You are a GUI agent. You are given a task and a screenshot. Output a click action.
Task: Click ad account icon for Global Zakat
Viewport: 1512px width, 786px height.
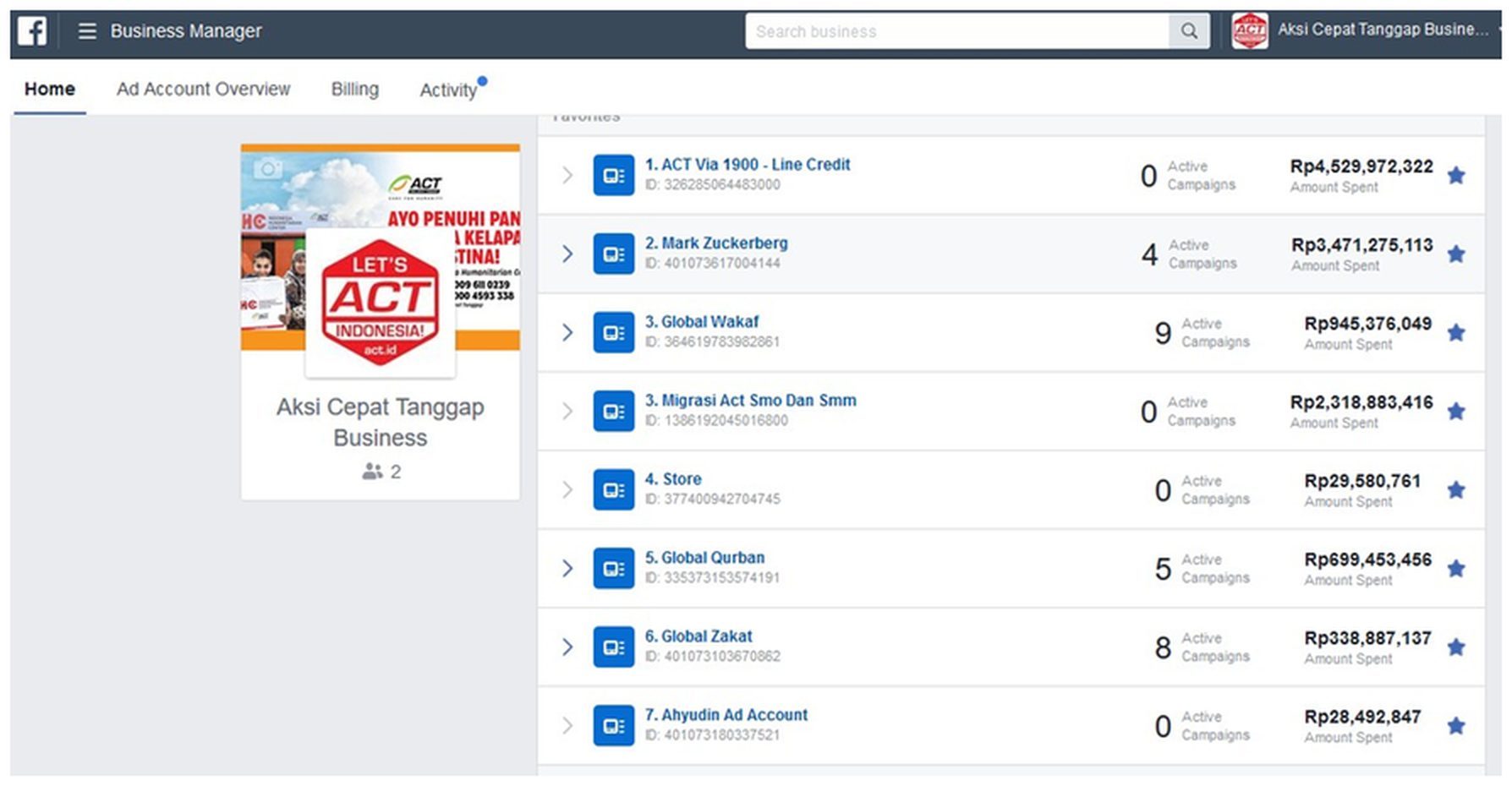(x=614, y=647)
